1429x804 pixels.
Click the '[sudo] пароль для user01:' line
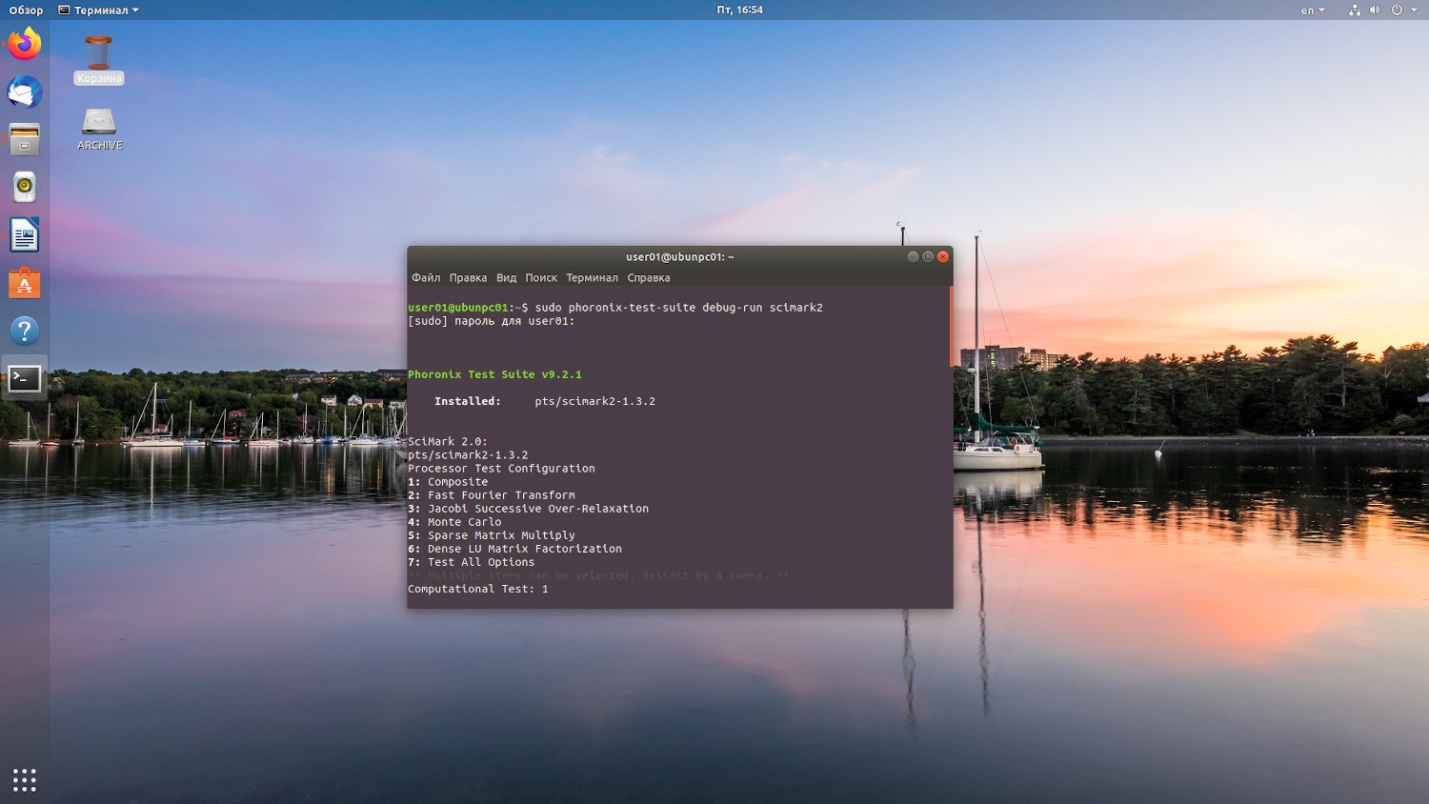(x=491, y=321)
